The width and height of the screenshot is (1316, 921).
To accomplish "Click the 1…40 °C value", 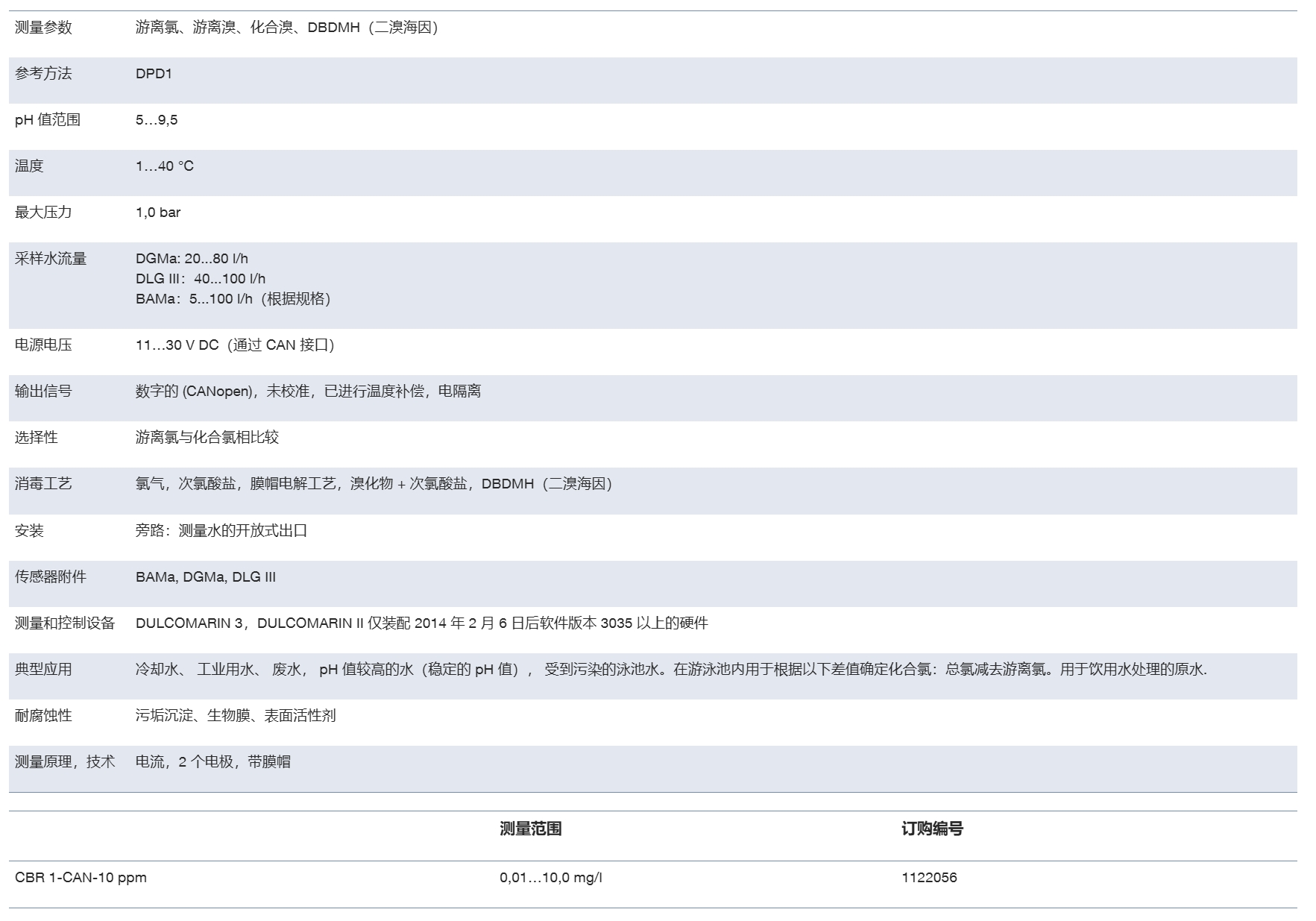I will coord(165,166).
